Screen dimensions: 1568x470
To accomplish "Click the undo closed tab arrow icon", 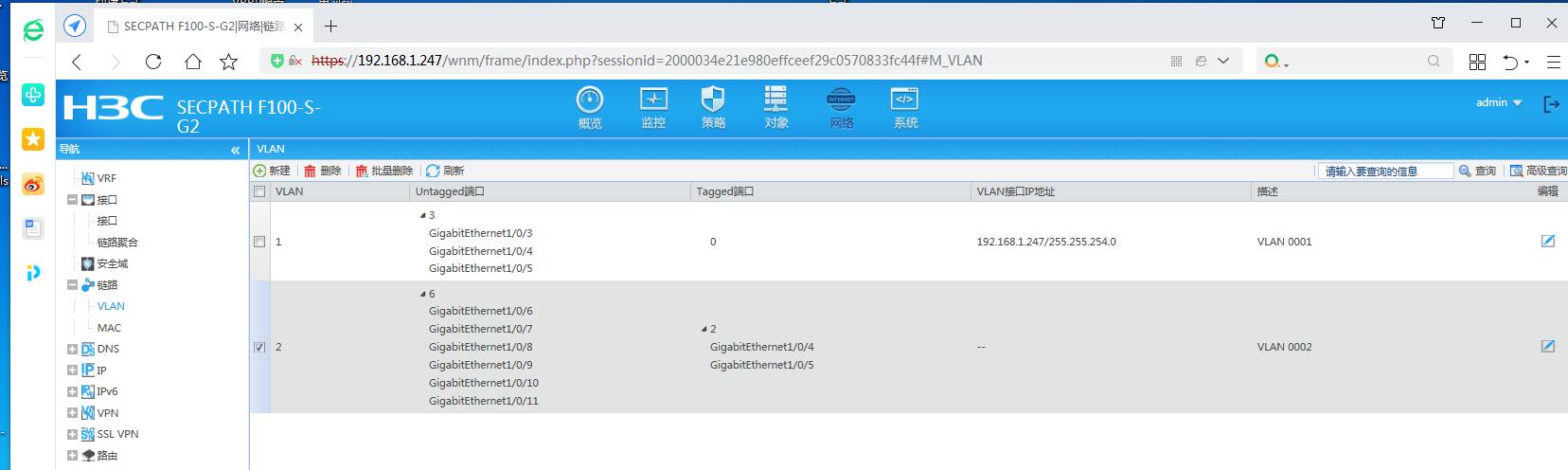I will [1510, 62].
